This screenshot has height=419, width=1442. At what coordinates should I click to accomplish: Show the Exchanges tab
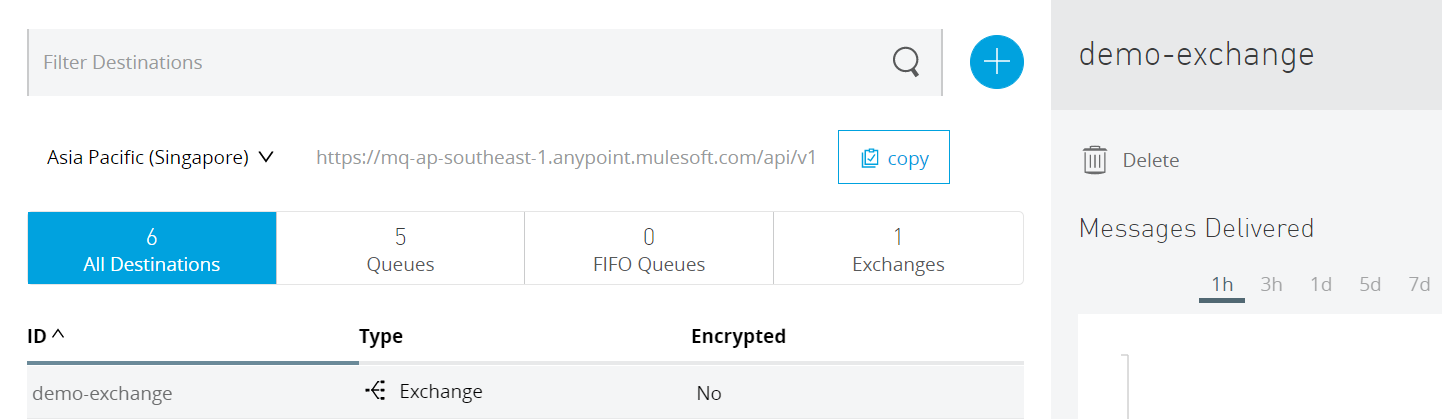point(898,249)
